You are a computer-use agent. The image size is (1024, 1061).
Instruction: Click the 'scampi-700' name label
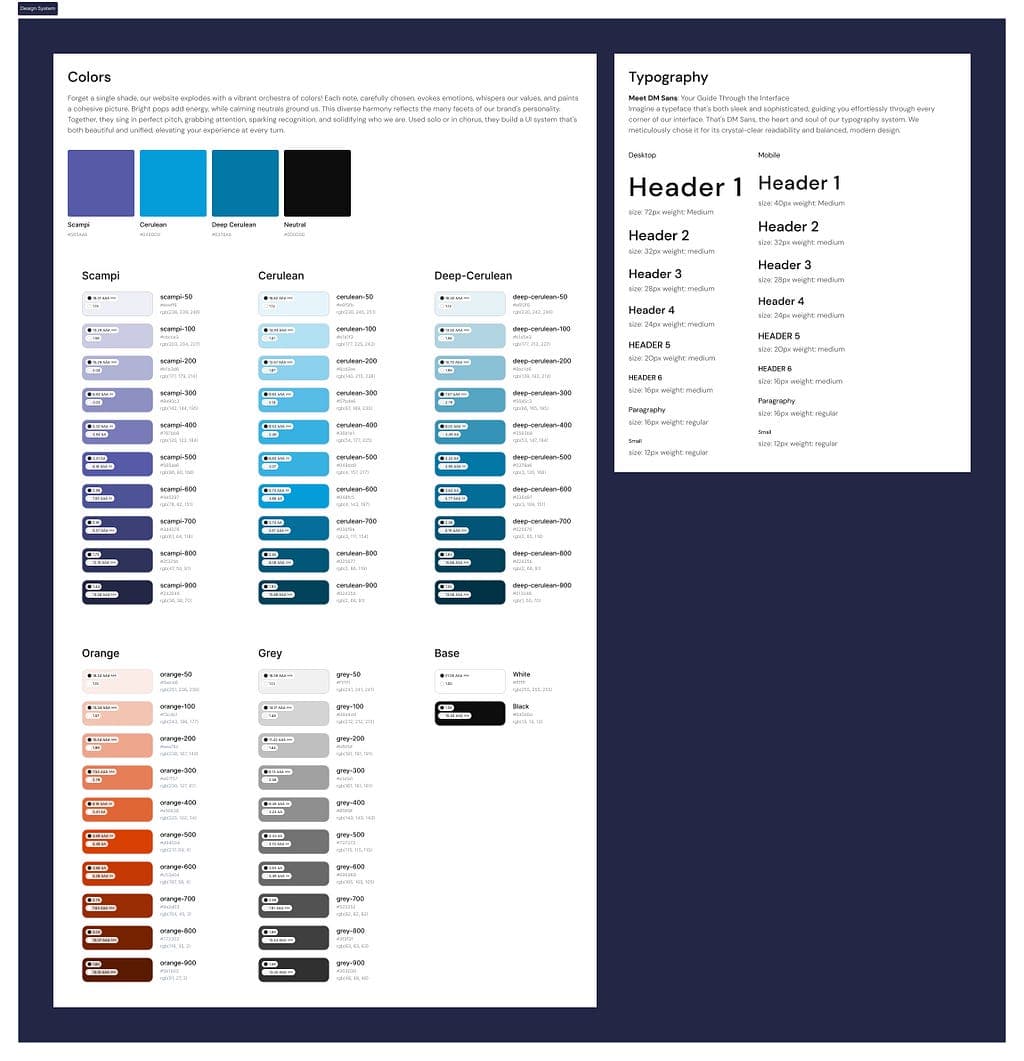tap(178, 521)
